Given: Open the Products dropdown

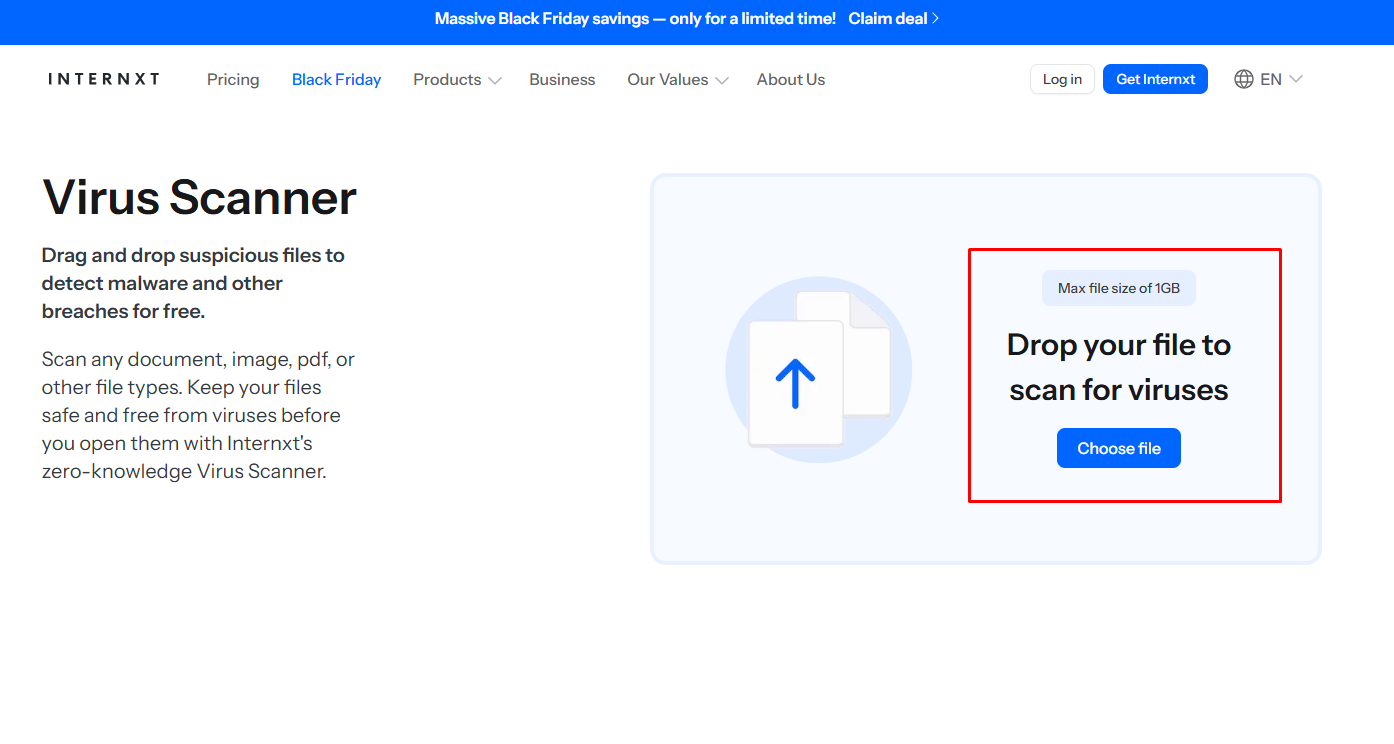Looking at the screenshot, I should pos(448,79).
